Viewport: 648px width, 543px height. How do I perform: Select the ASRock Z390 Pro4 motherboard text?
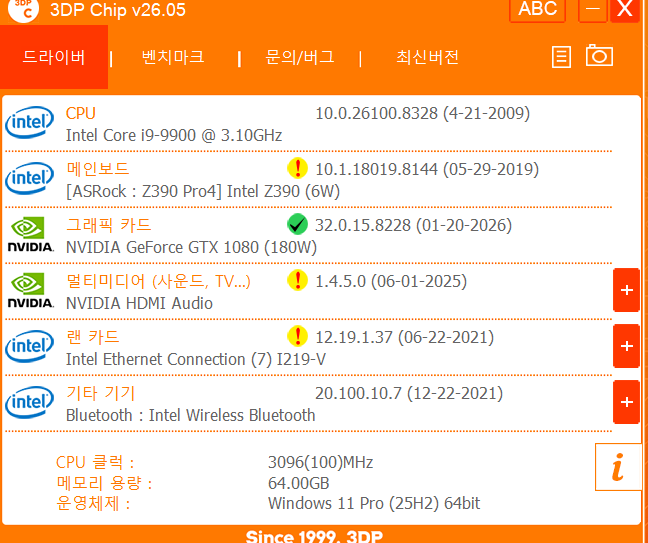(x=203, y=191)
